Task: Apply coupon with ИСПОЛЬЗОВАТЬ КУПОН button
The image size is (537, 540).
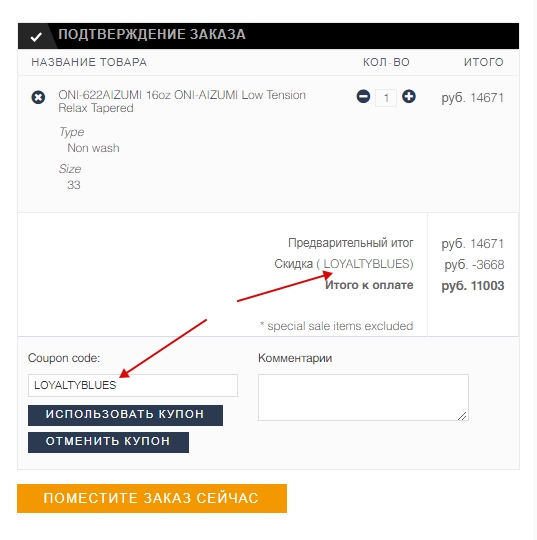Action: pyautogui.click(x=125, y=415)
